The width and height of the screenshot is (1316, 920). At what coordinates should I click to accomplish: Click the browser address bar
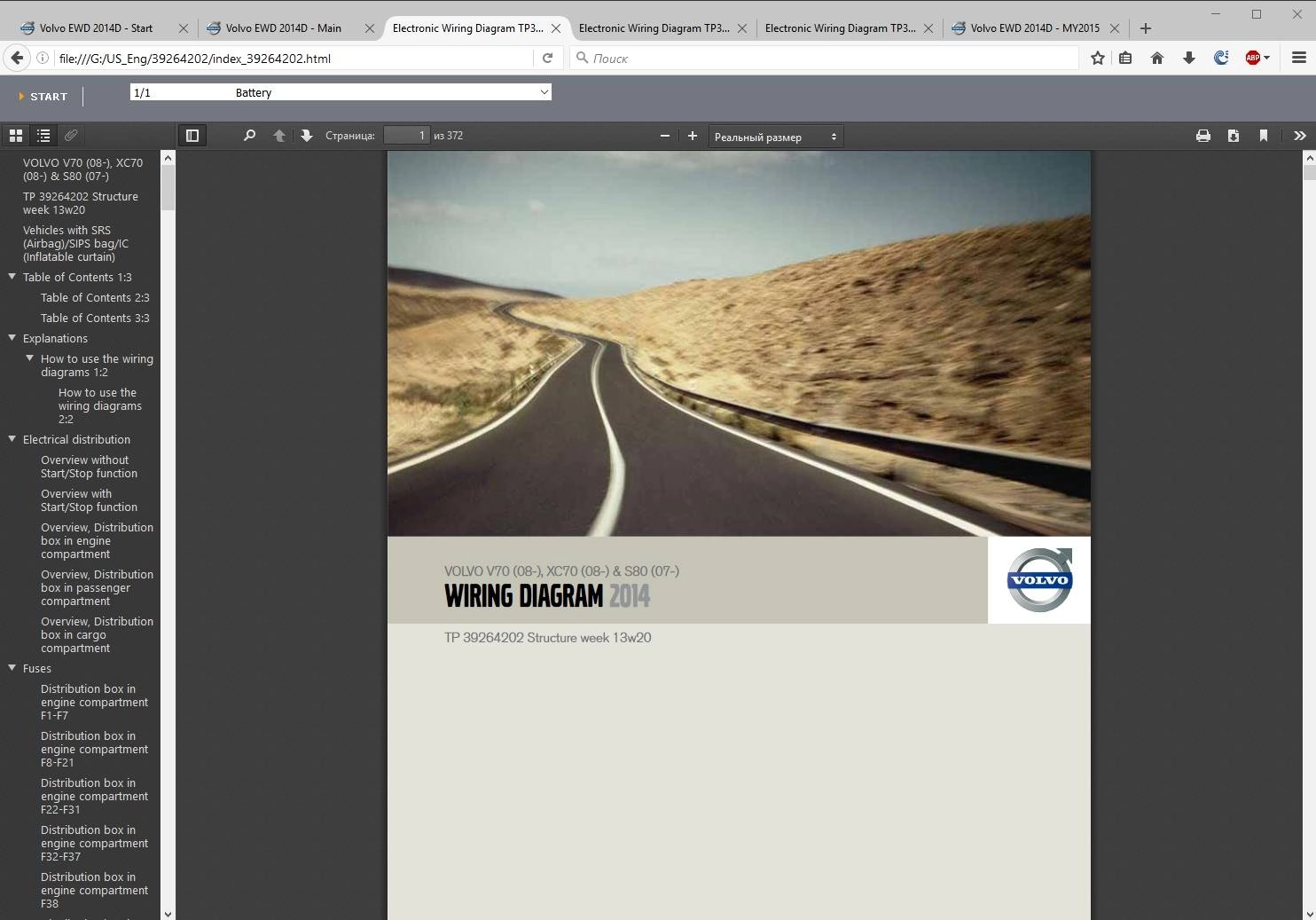point(293,58)
